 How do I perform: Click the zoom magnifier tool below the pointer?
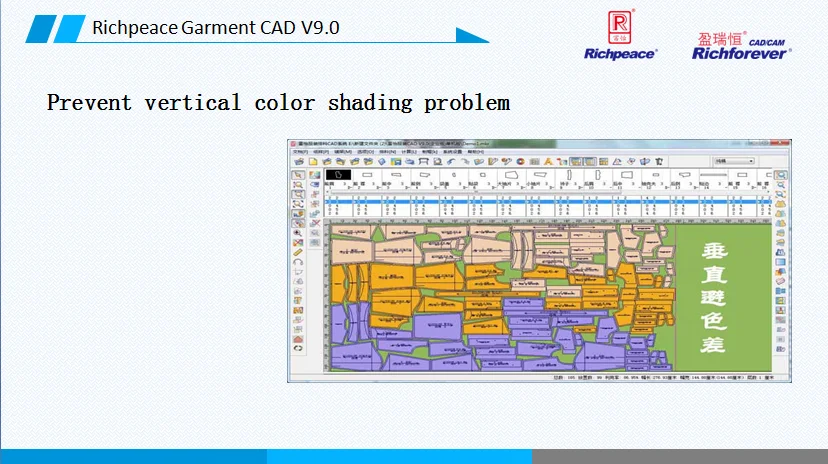point(298,185)
